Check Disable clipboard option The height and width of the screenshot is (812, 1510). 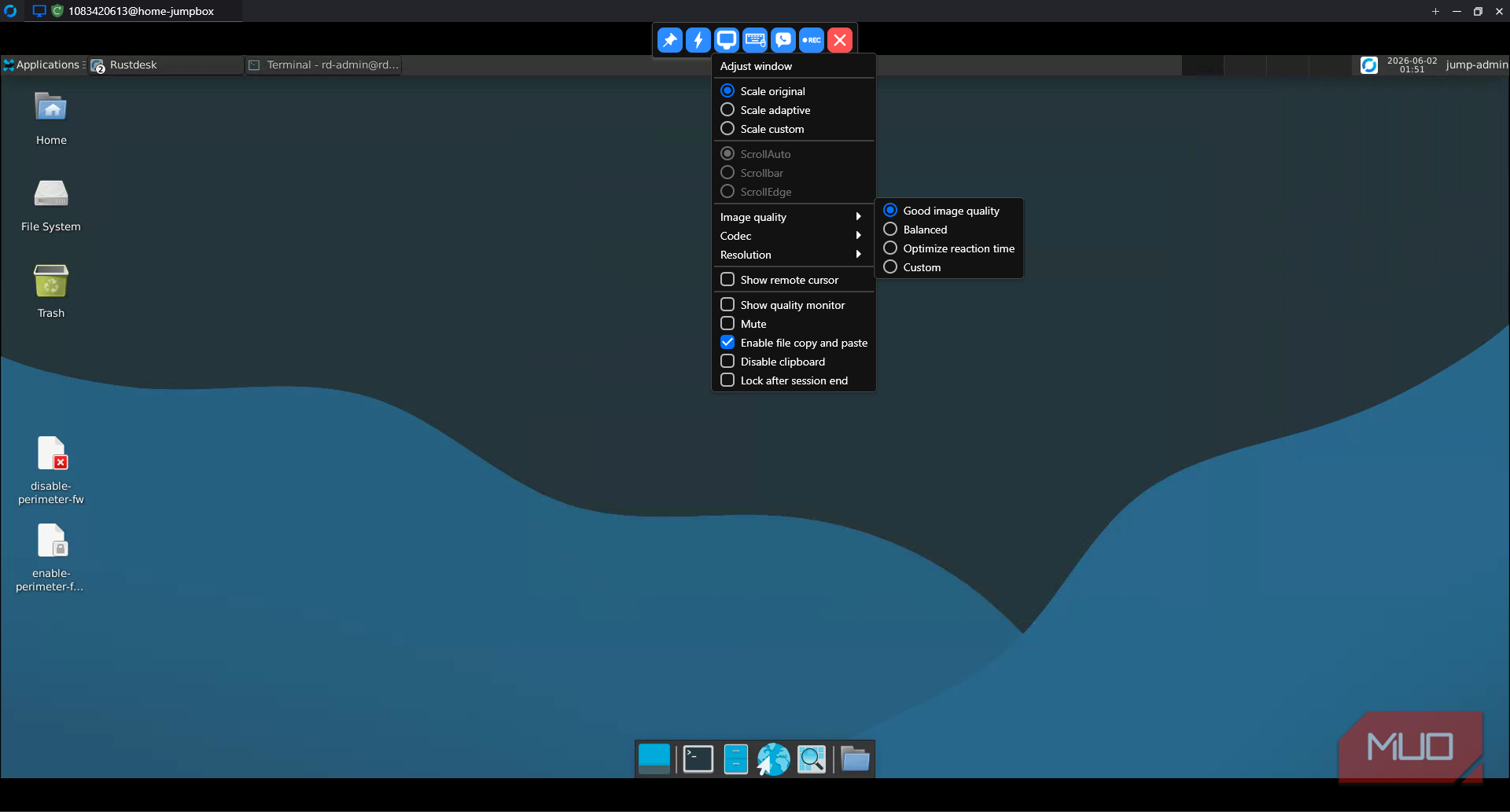click(x=794, y=362)
